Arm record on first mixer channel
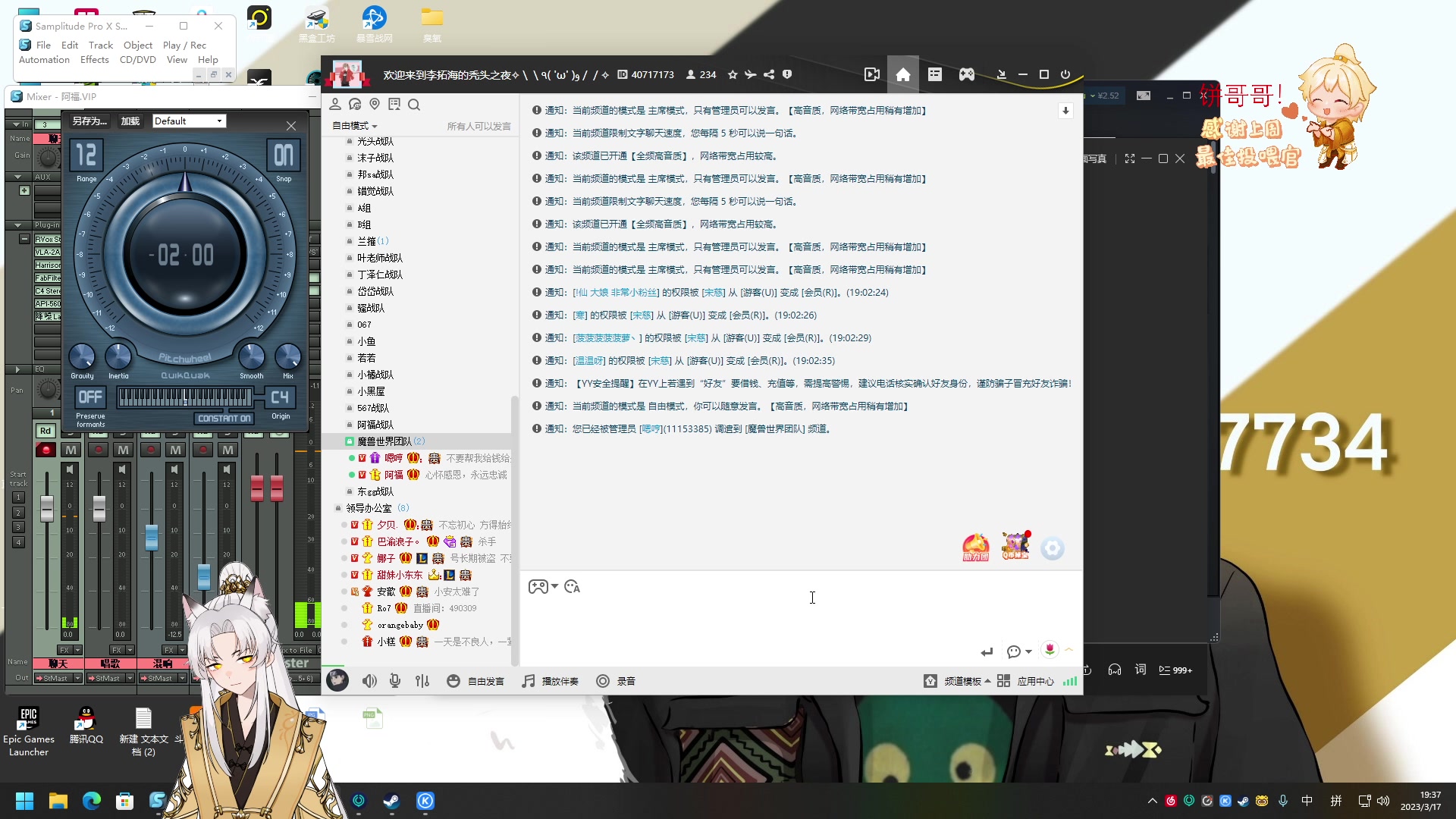Image resolution: width=1456 pixels, height=819 pixels. (45, 450)
